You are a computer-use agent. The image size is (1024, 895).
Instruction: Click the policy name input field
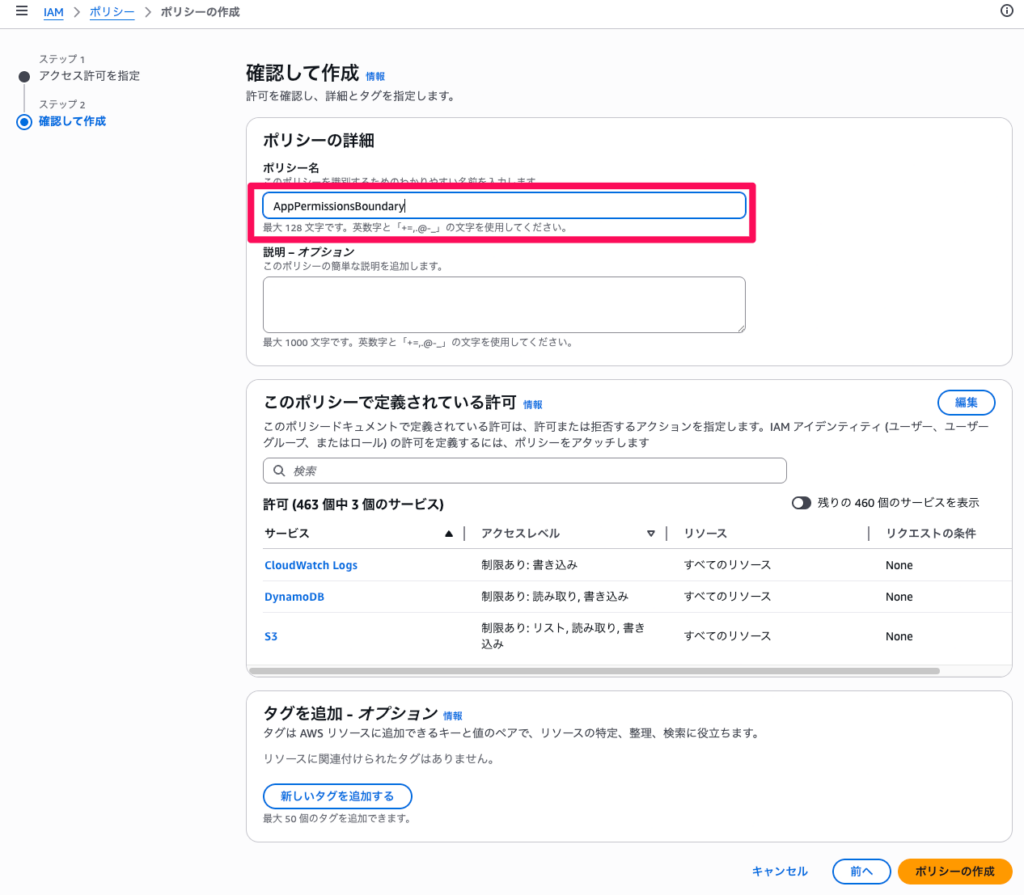(x=504, y=206)
